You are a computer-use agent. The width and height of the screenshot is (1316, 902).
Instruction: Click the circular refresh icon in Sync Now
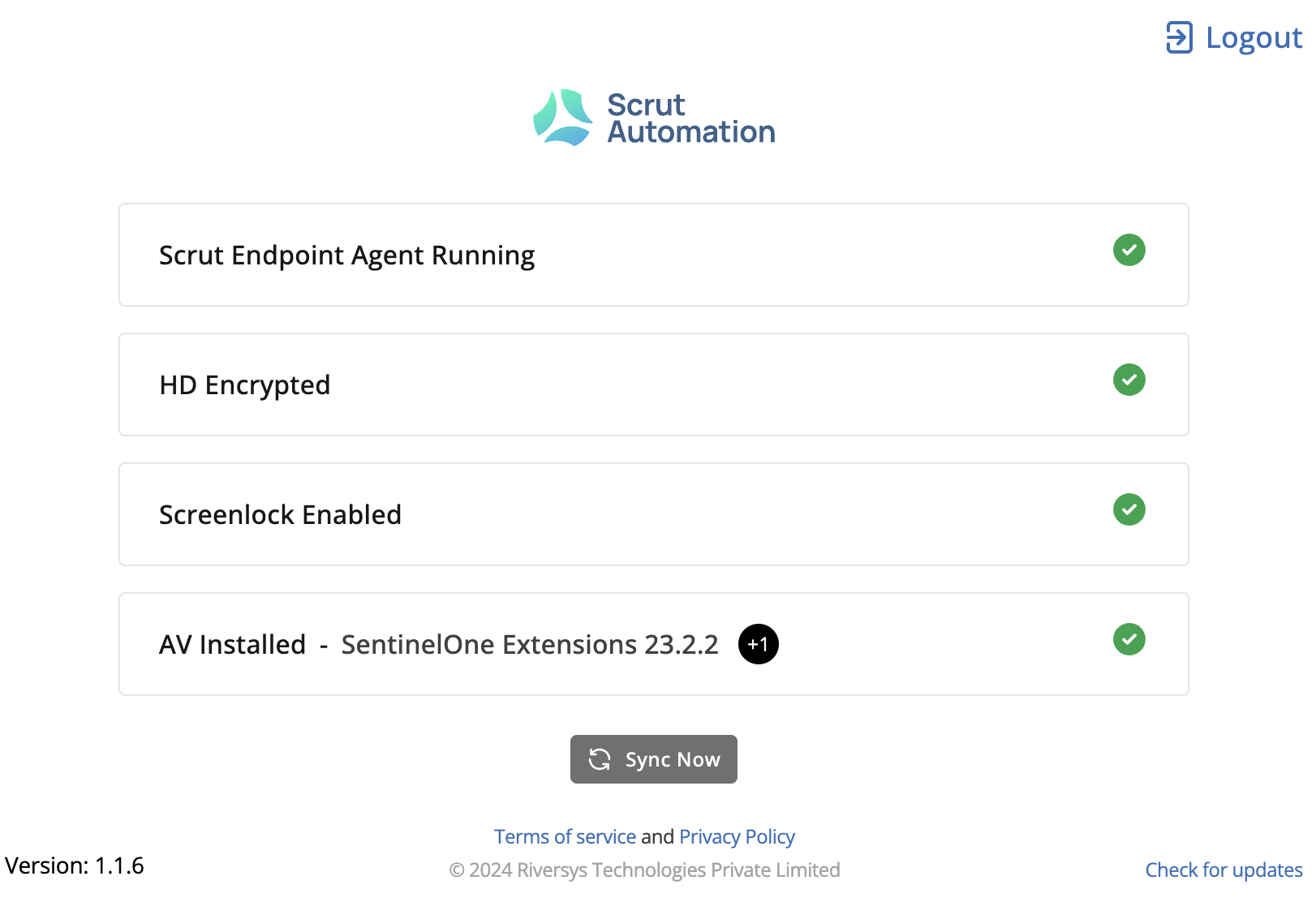pyautogui.click(x=600, y=759)
